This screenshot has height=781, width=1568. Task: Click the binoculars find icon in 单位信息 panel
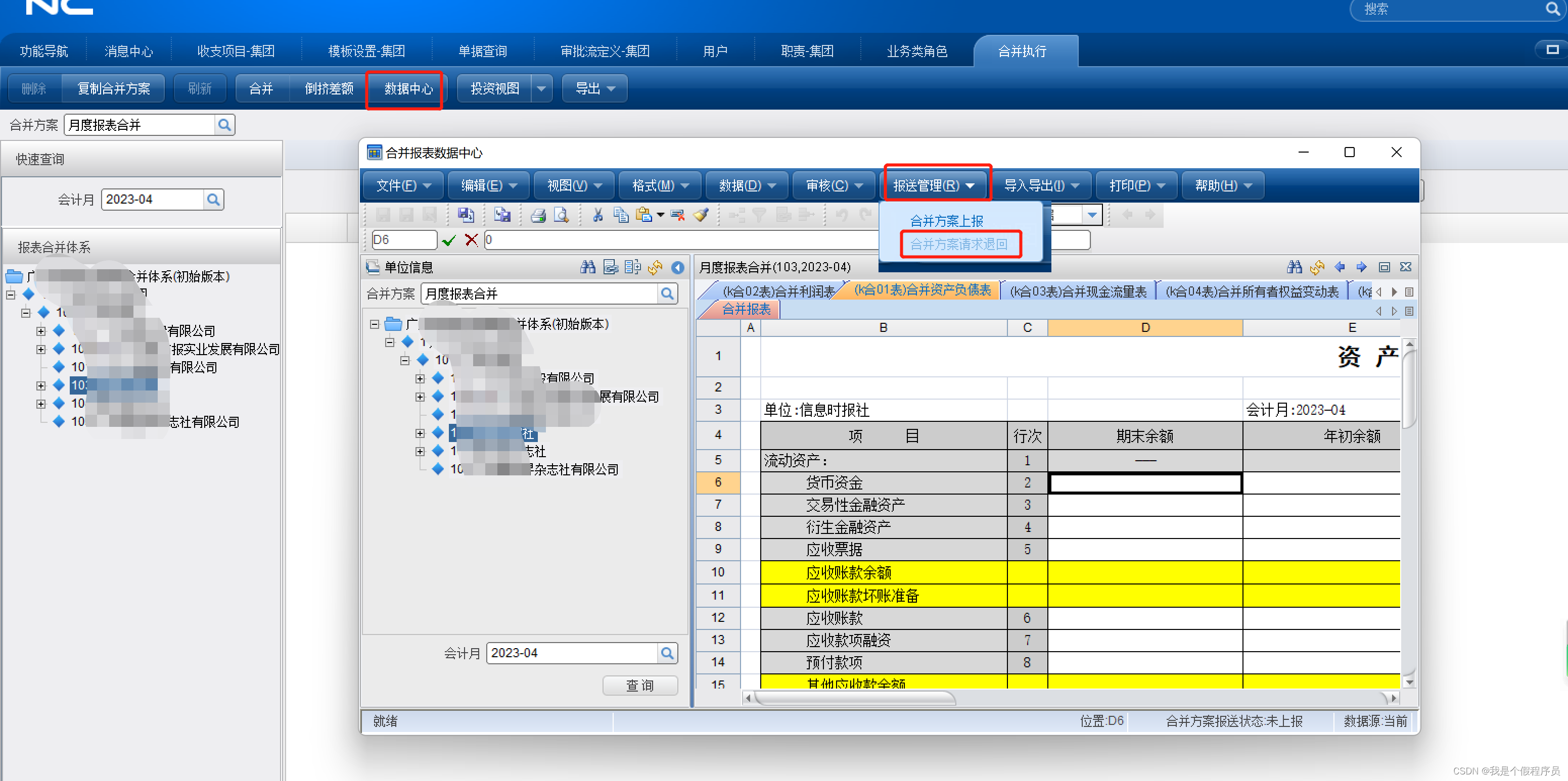click(x=587, y=267)
